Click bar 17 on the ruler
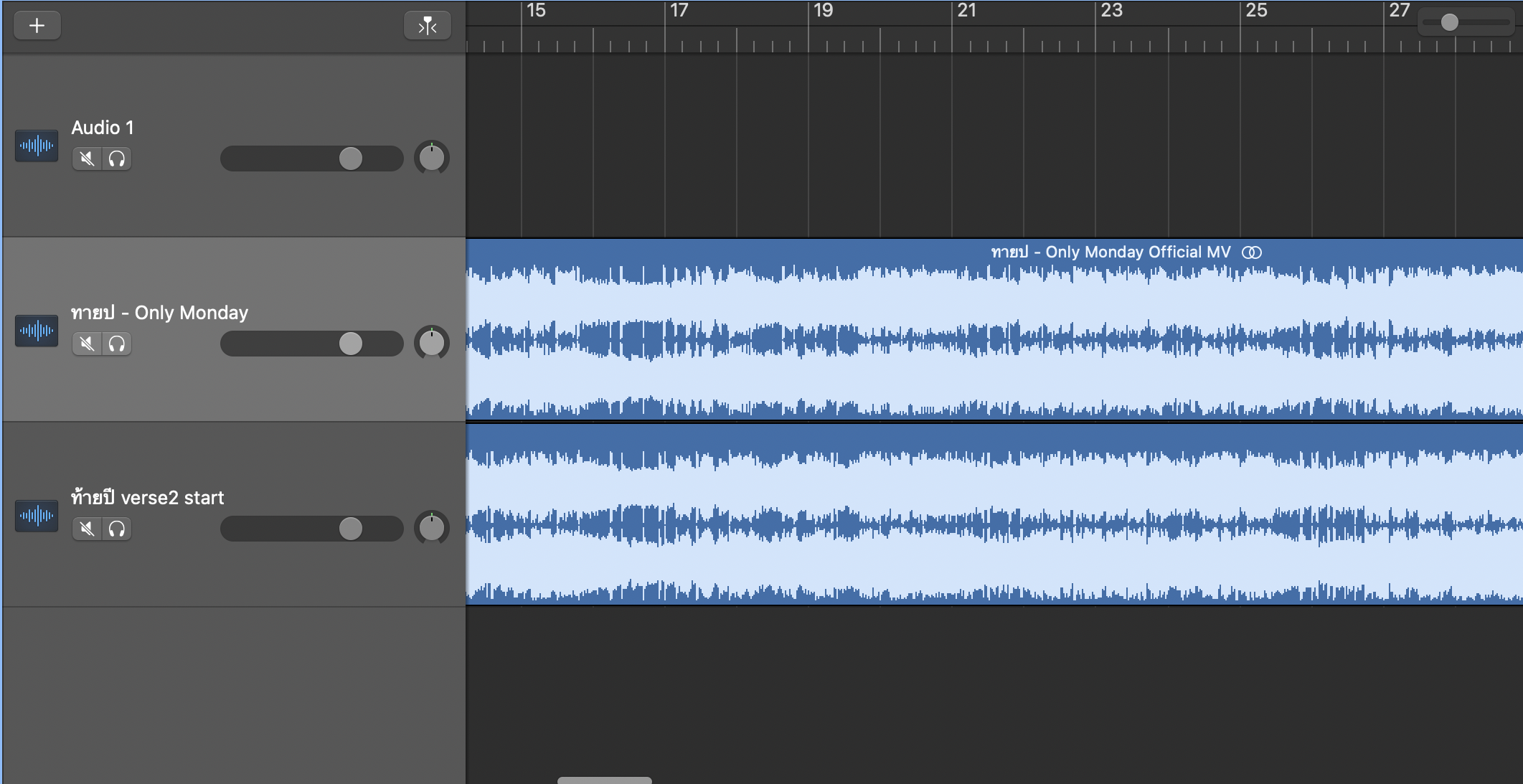This screenshot has width=1523, height=784. click(679, 11)
